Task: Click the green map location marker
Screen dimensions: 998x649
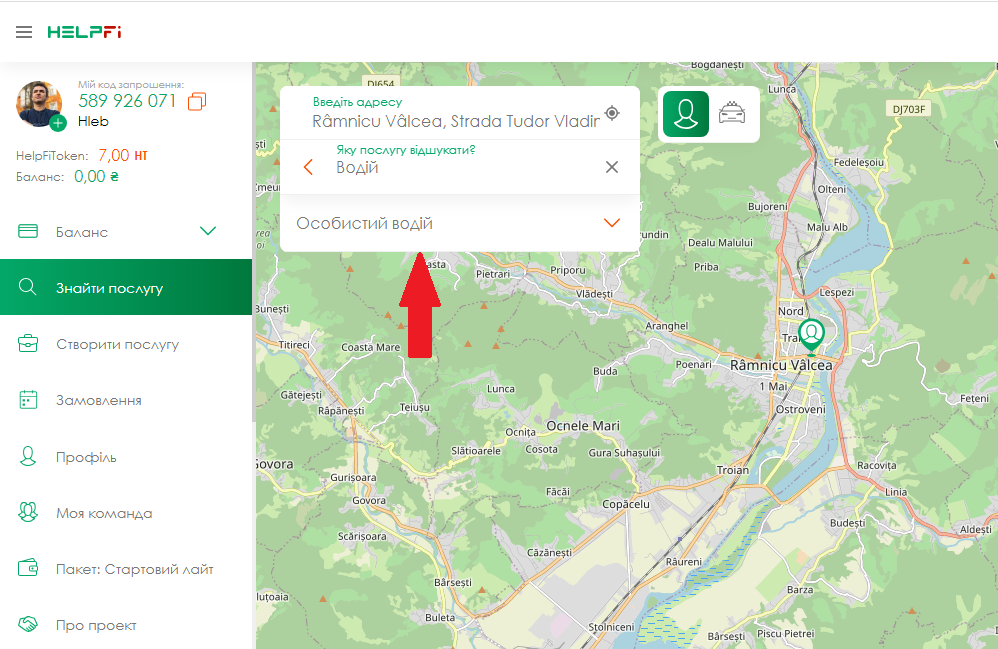Action: tap(813, 335)
